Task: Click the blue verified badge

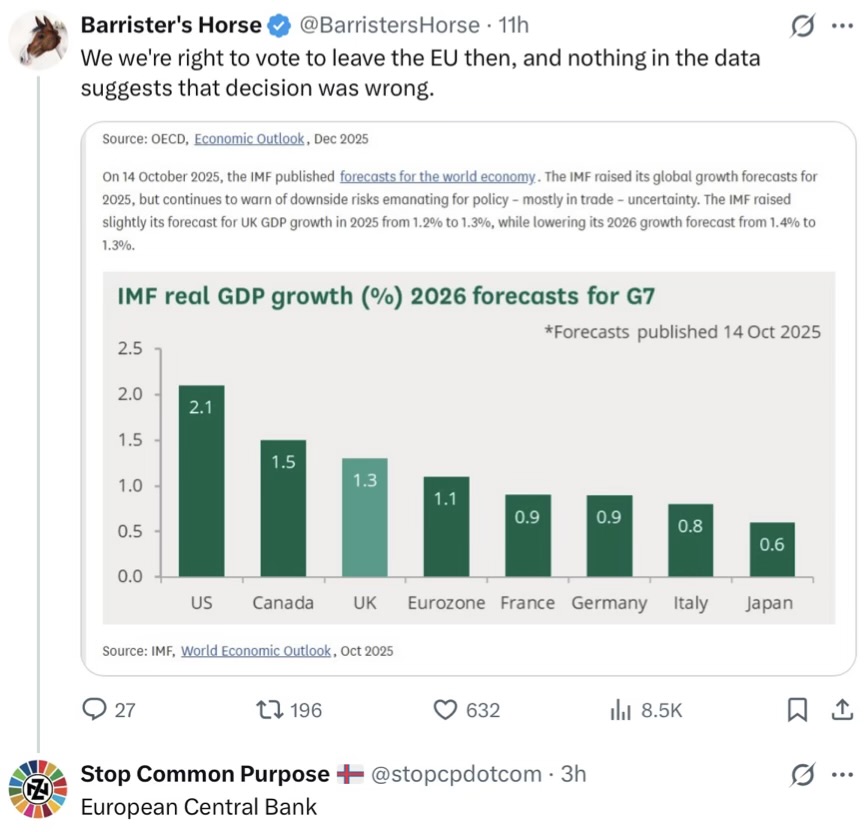Action: click(281, 25)
